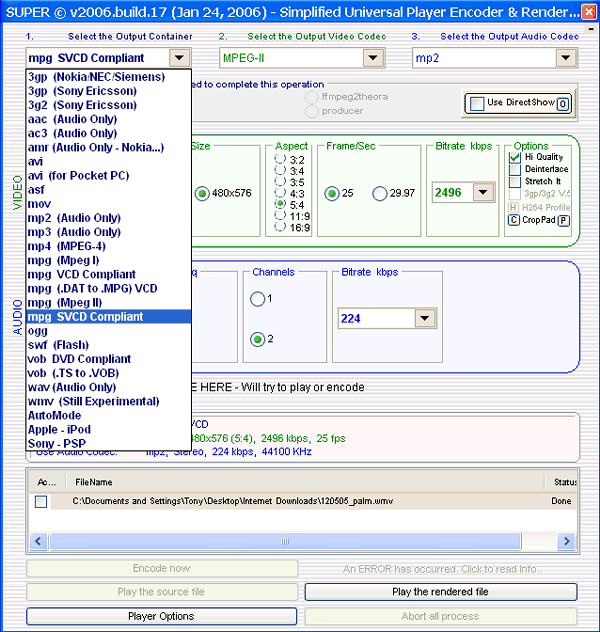Viewport: 600px width, 632px height.
Task: Click the small minus icon below the close button
Action: pos(591,29)
